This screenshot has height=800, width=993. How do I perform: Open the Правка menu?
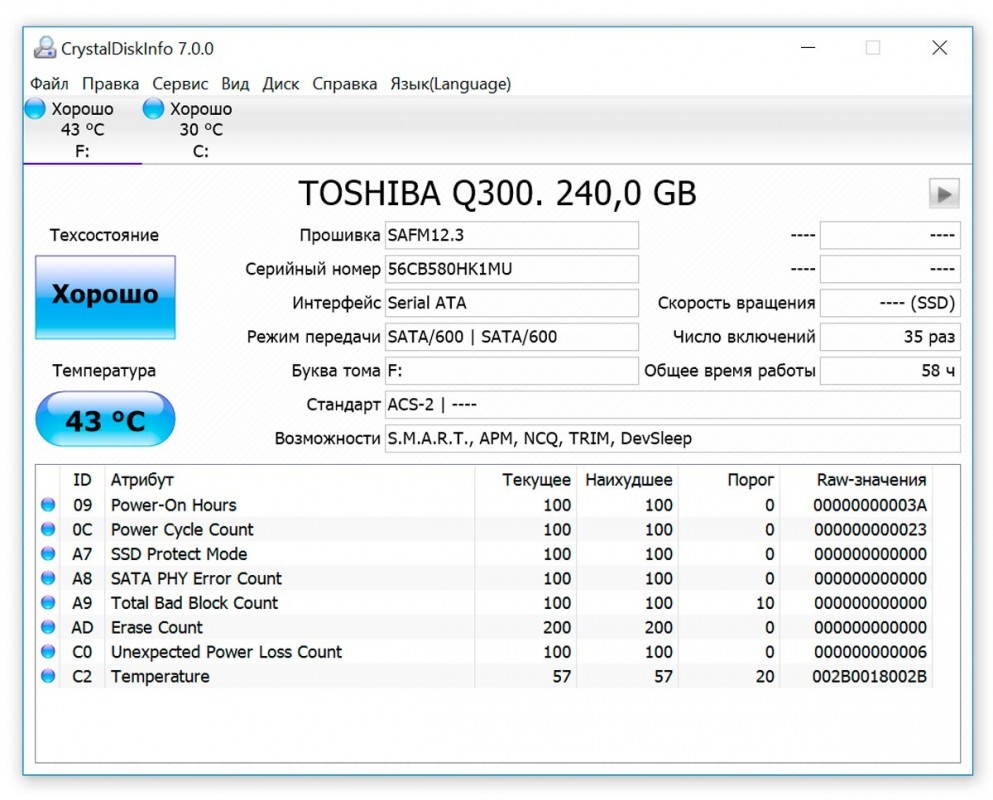[x=110, y=84]
